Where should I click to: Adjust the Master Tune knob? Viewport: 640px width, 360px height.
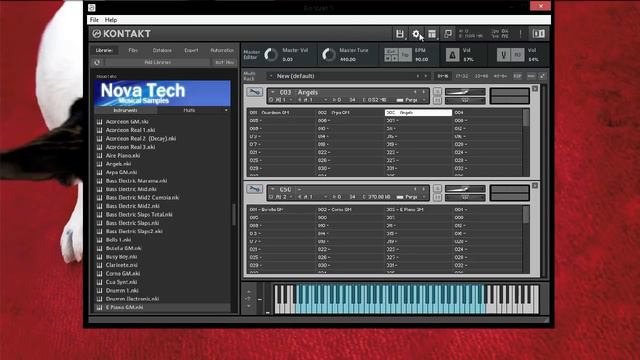(329, 55)
